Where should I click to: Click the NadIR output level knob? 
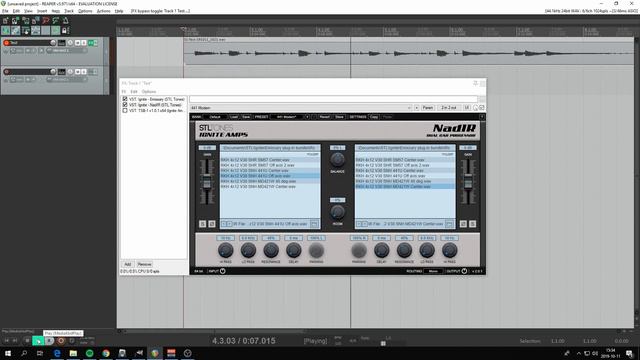[x=464, y=271]
